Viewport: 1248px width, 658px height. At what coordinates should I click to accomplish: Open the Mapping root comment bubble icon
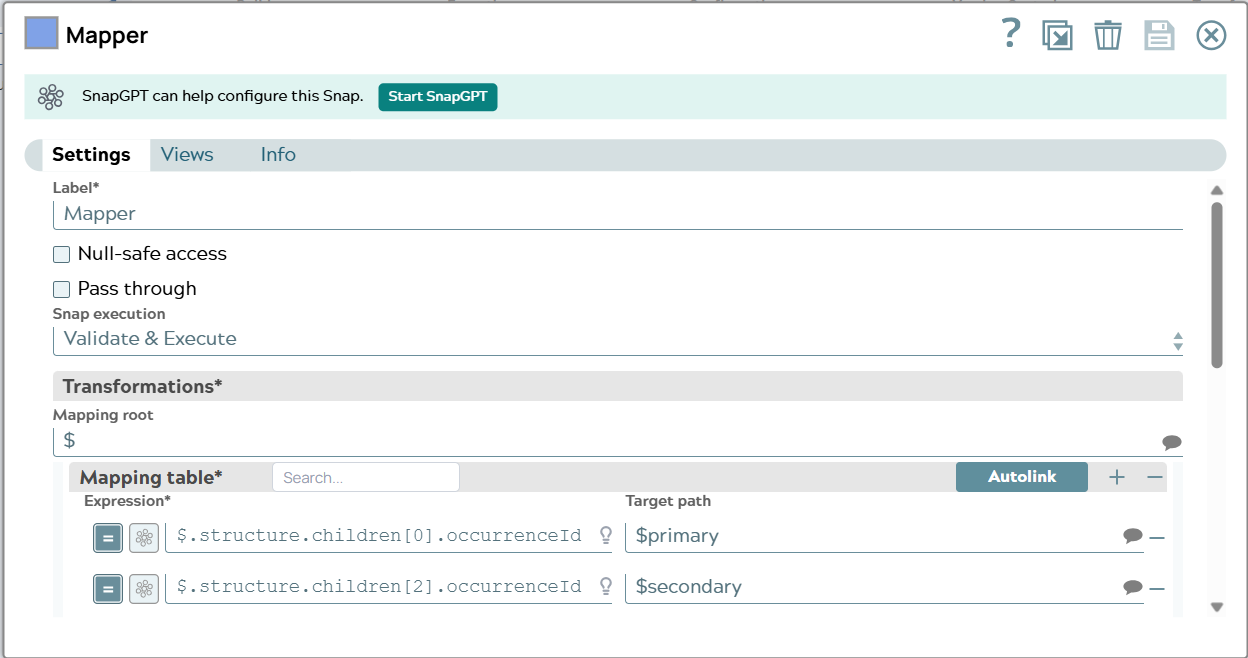[x=1172, y=442]
